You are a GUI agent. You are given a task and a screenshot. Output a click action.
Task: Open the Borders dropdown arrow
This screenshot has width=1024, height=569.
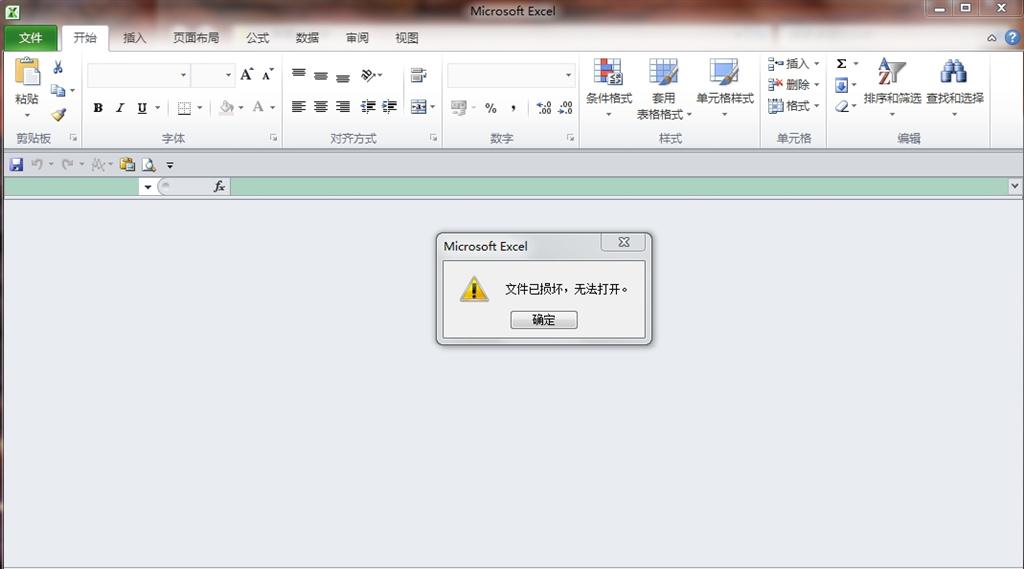click(200, 108)
